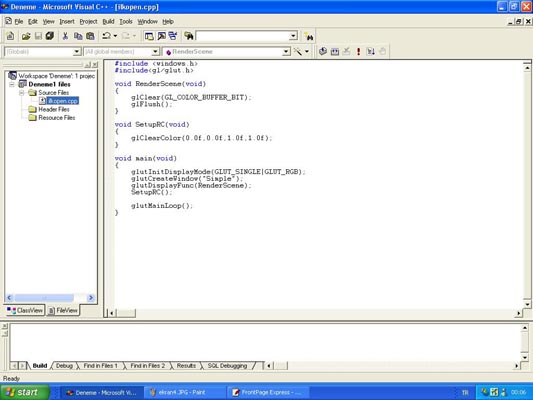Click the Build toolbar icon
The image size is (533, 400).
[335, 51]
